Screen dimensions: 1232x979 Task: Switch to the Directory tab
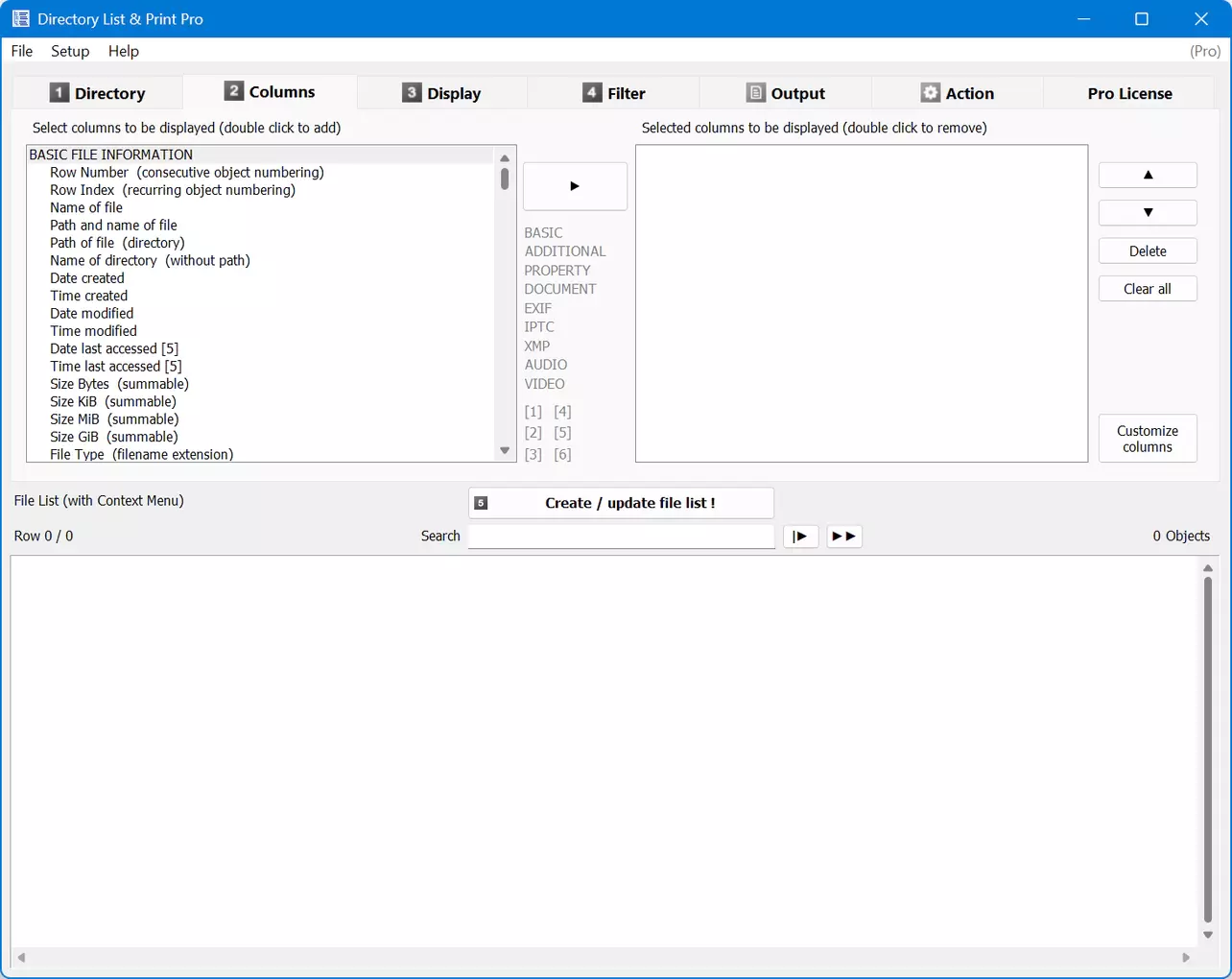tap(97, 93)
